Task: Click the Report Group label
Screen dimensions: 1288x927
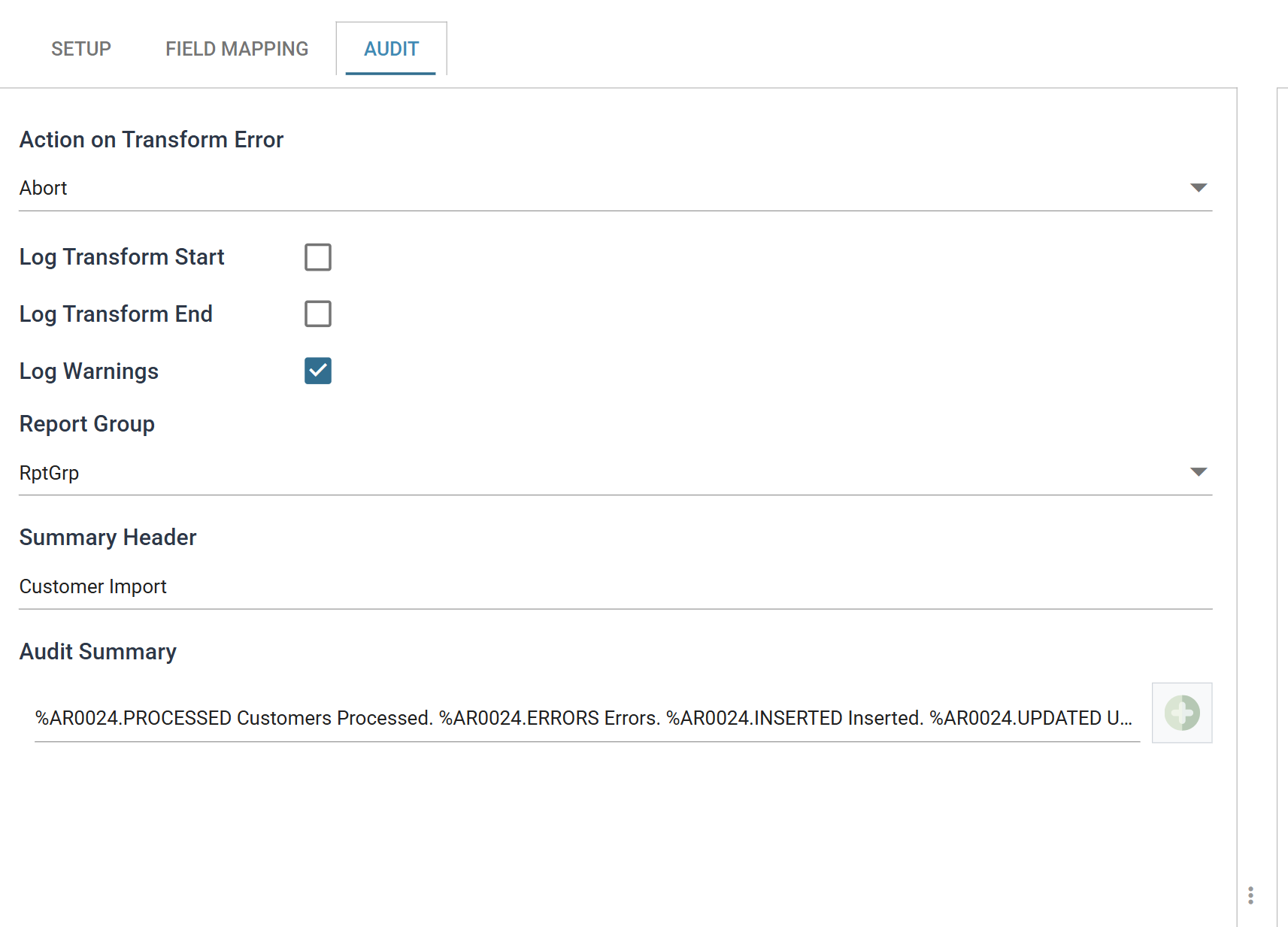Action: click(x=87, y=424)
